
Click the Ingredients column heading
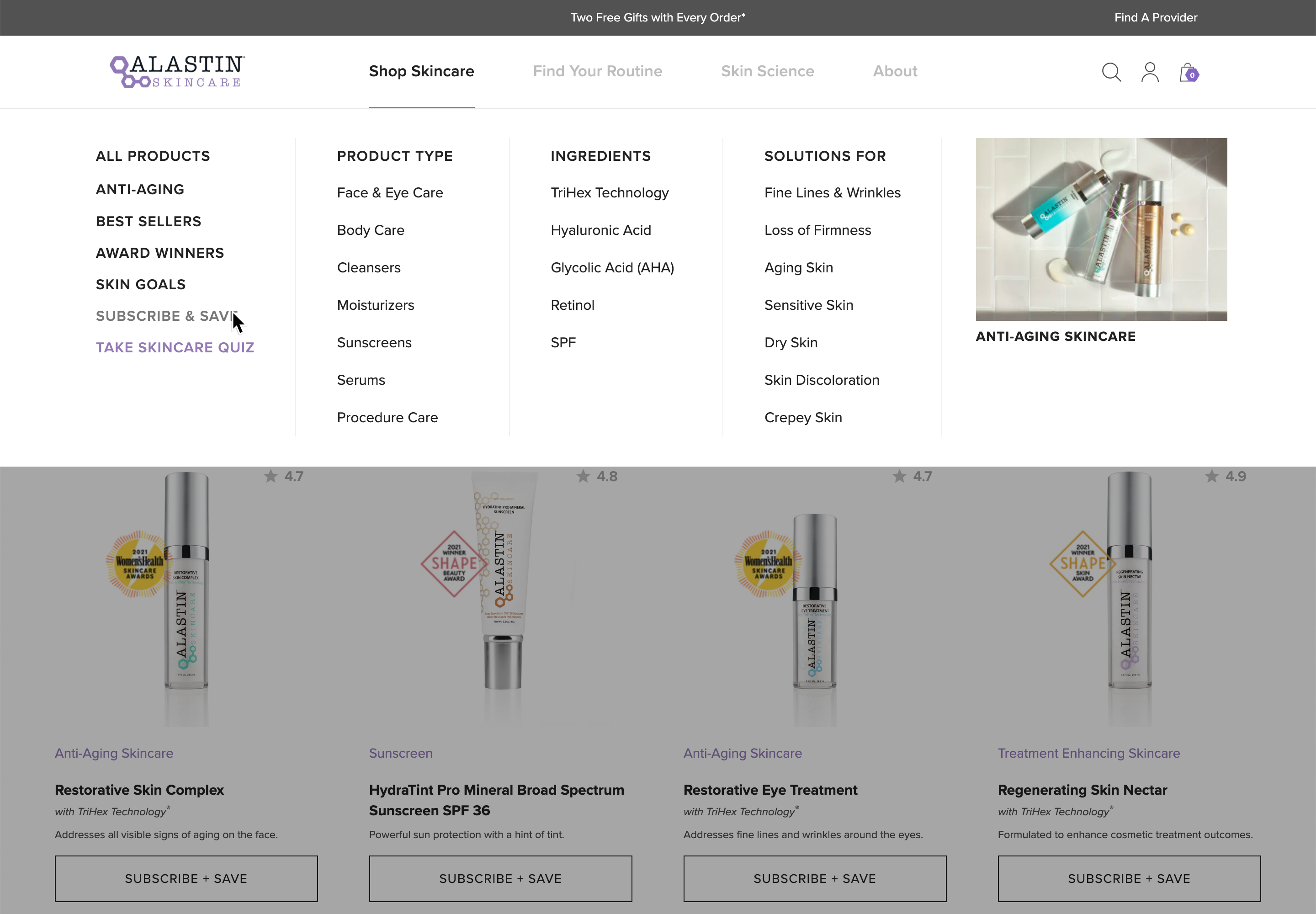(x=601, y=156)
